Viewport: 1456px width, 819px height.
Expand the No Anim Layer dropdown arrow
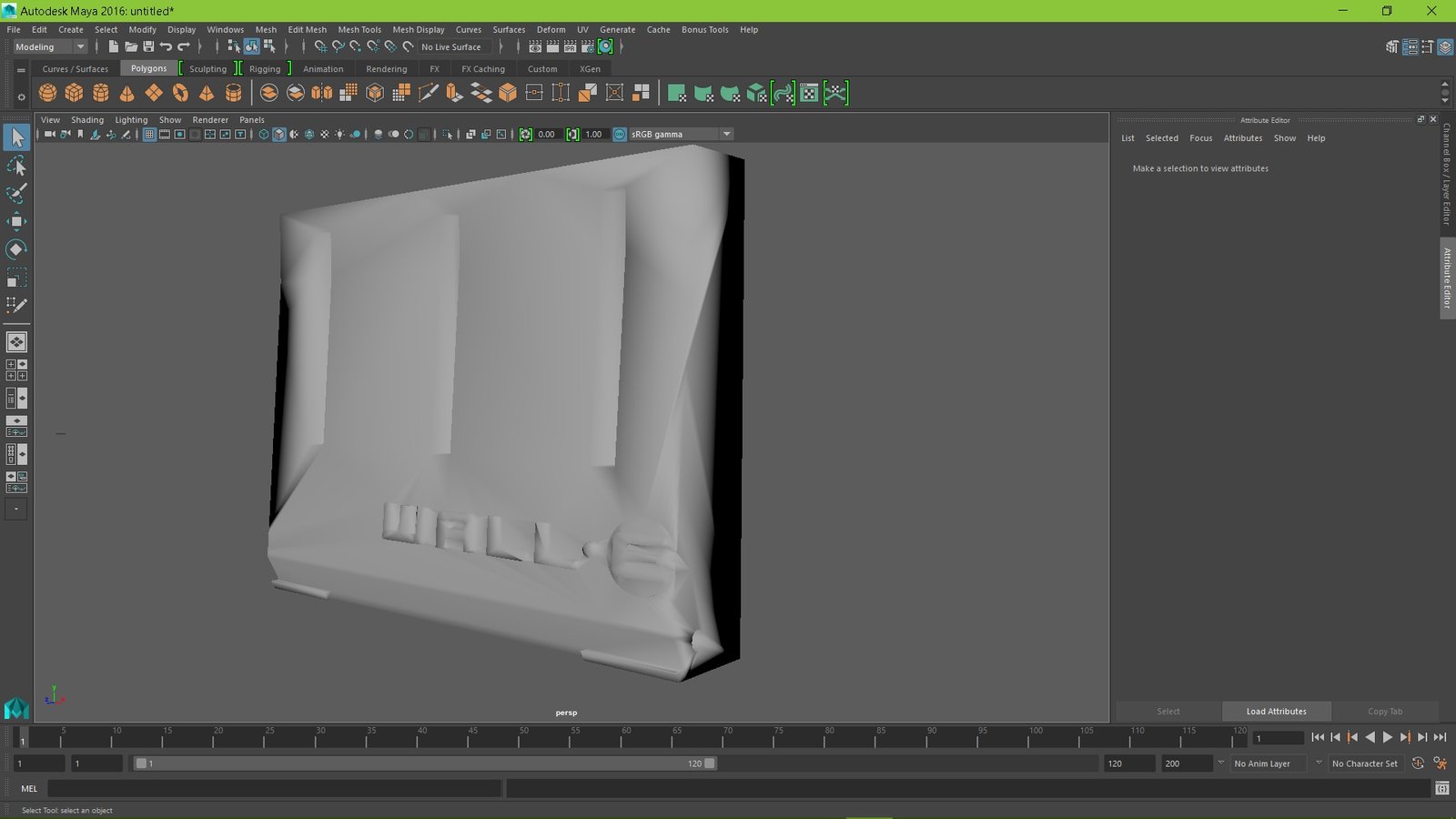(1220, 763)
